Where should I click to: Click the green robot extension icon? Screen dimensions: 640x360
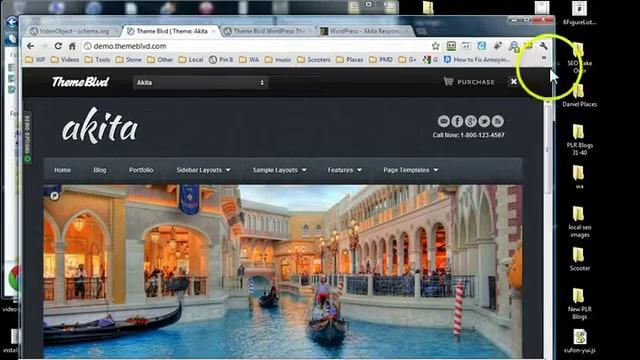[451, 46]
